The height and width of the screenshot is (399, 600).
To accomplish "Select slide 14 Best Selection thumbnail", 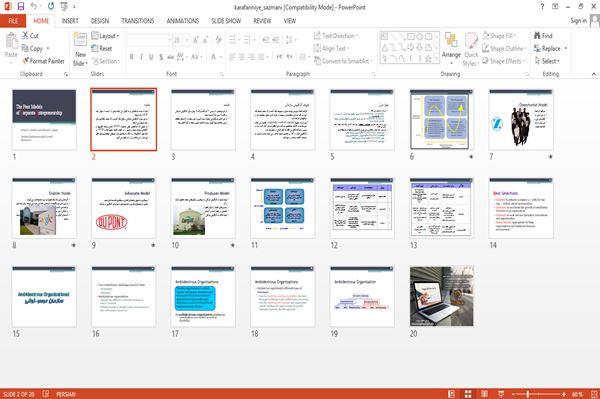I will [x=521, y=208].
